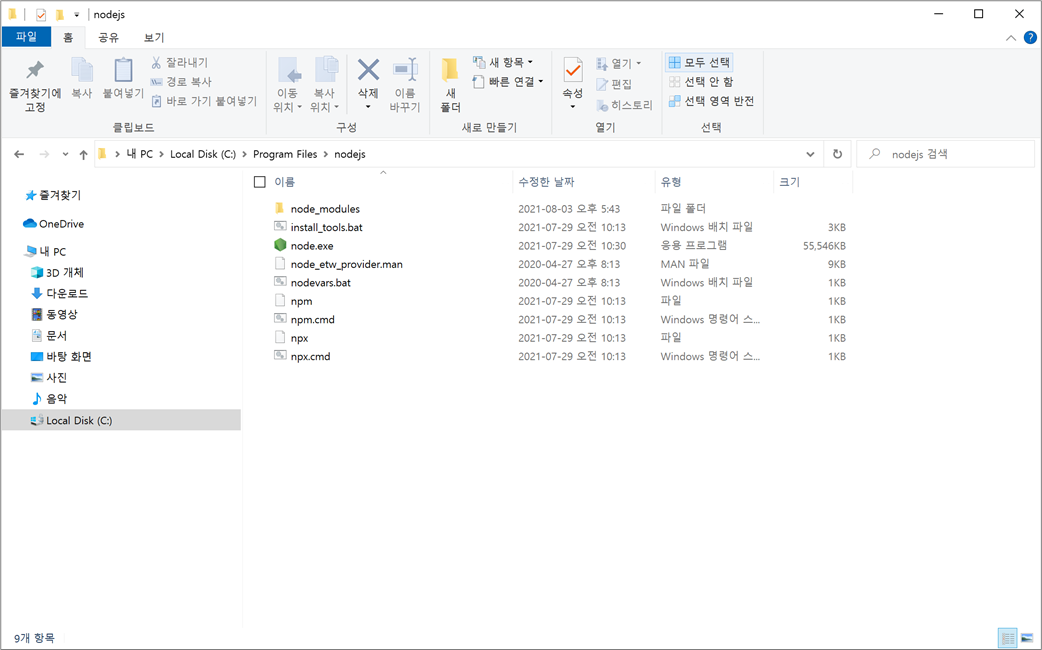The width and height of the screenshot is (1042, 650).
Task: Select install_tools.bat file
Action: click(319, 227)
